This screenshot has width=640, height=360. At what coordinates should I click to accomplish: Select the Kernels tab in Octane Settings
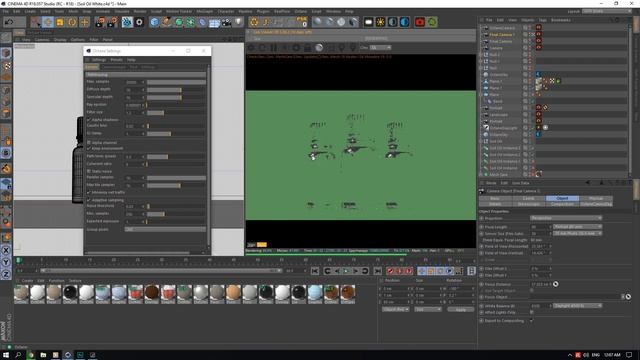pyautogui.click(x=91, y=67)
